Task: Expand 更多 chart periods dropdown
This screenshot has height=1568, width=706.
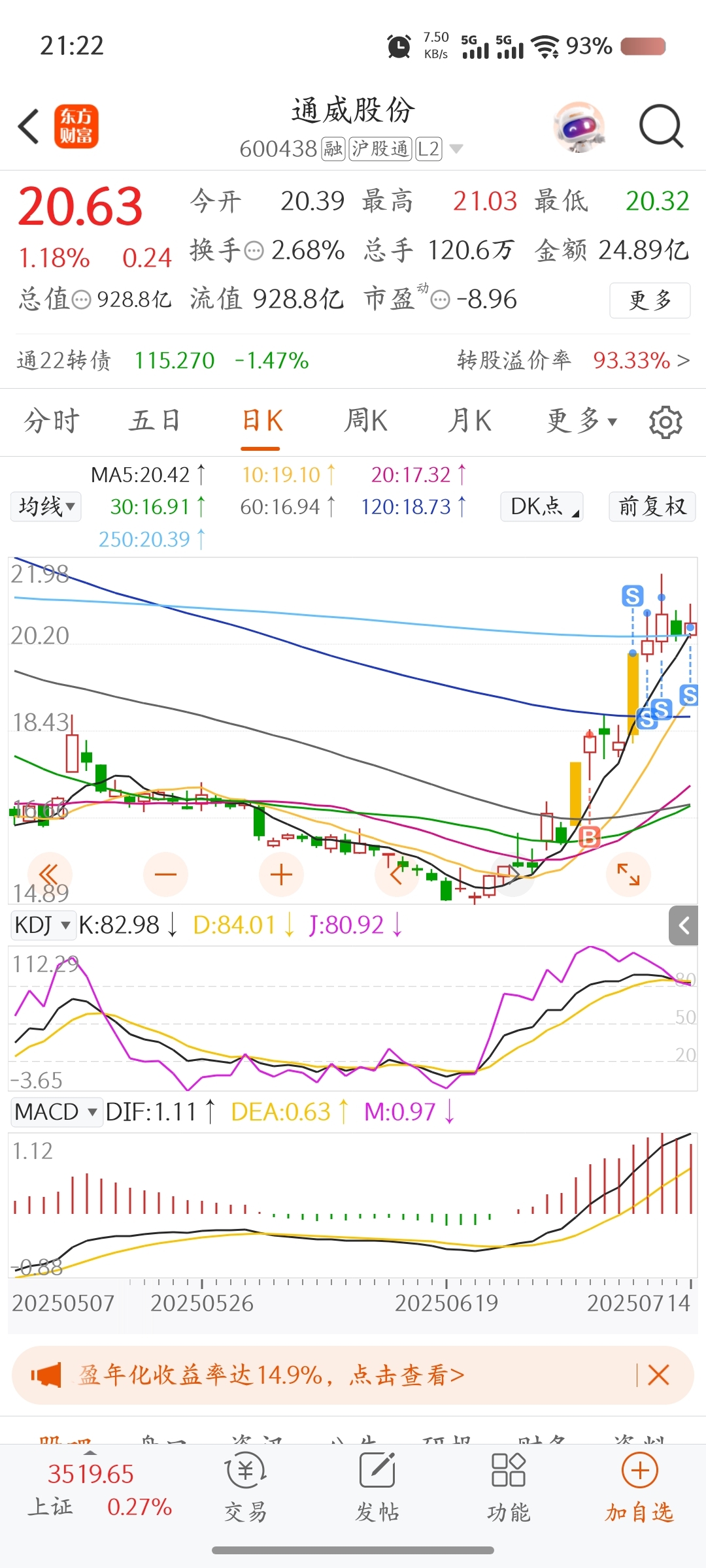Action: pos(582,420)
